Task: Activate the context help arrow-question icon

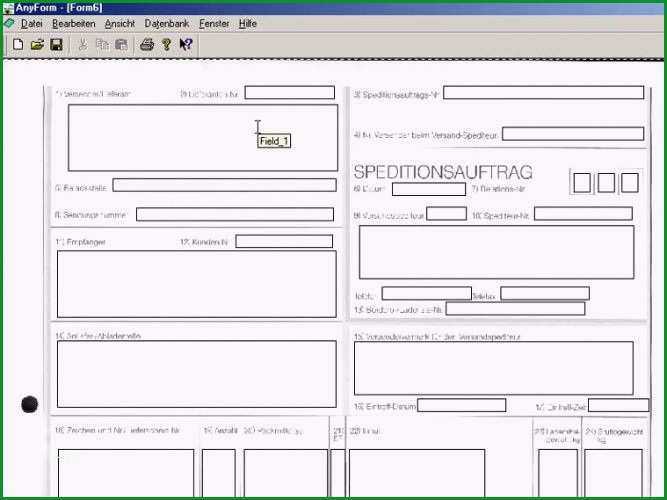Action: click(x=186, y=44)
